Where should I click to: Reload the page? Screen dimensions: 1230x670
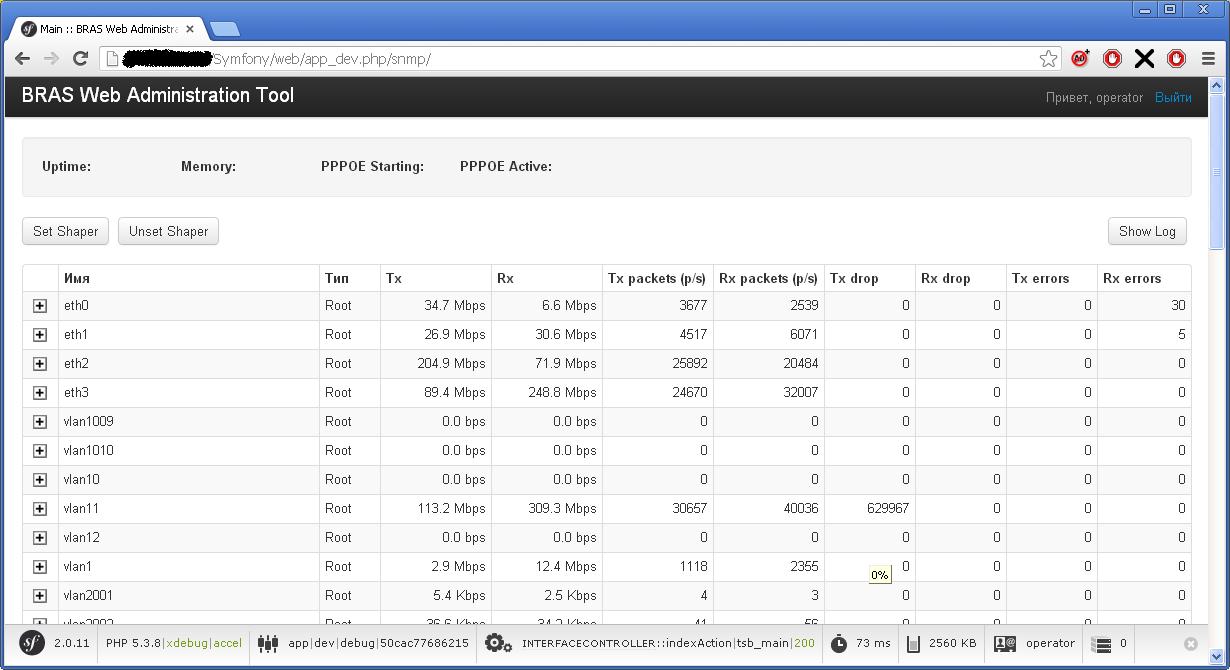[x=80, y=59]
